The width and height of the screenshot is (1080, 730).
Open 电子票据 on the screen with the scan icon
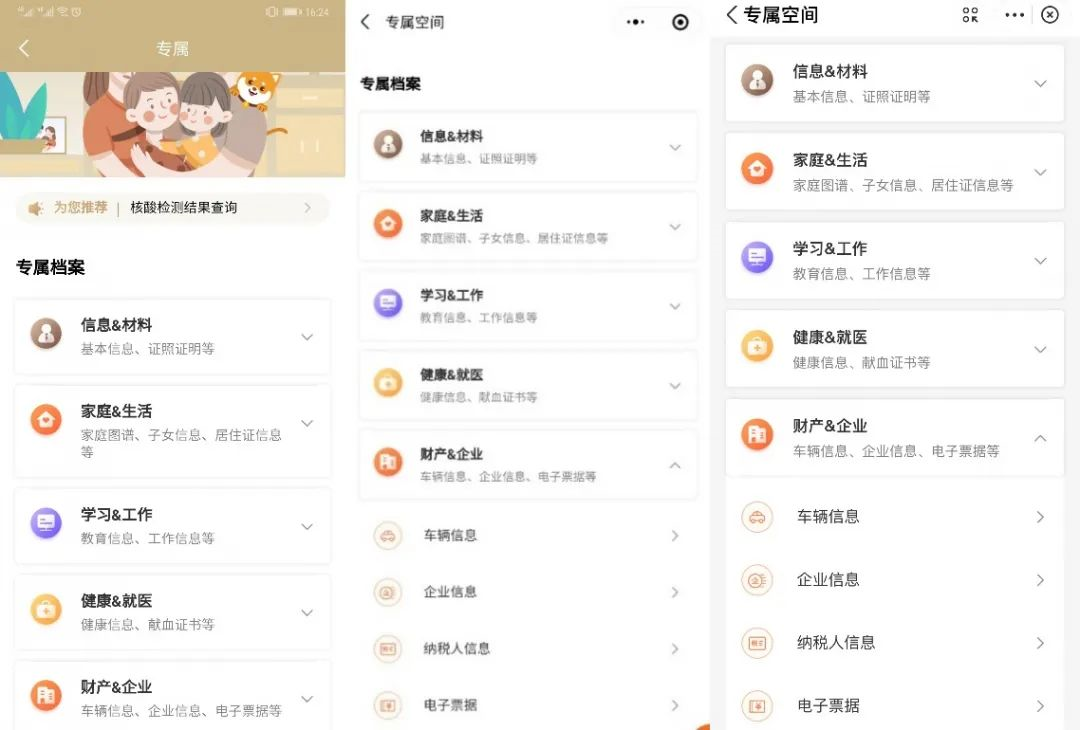[x=895, y=706]
